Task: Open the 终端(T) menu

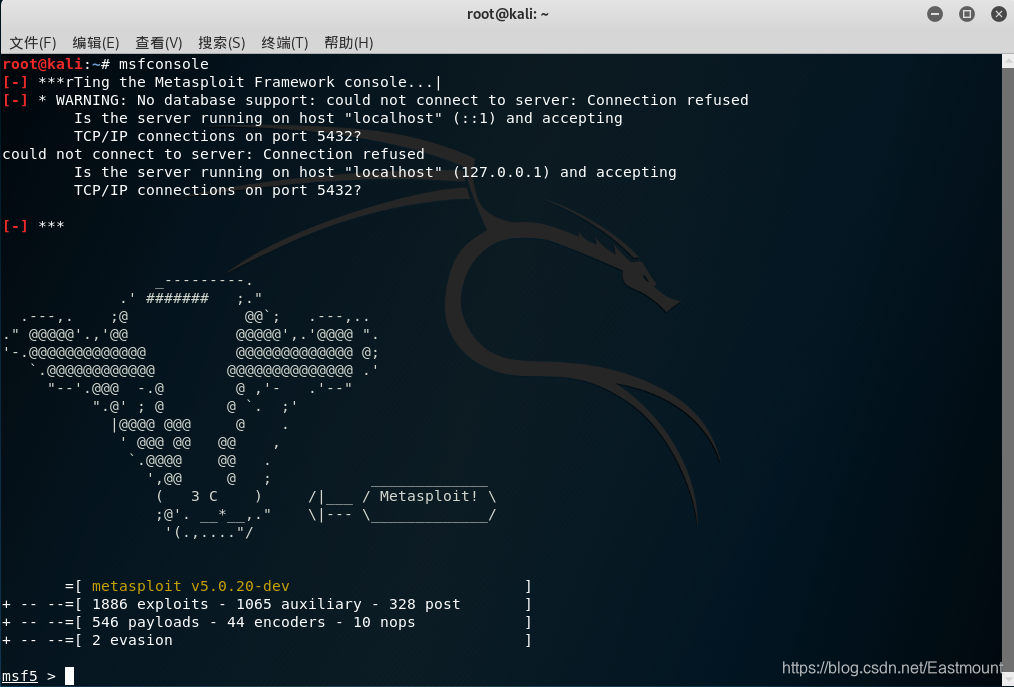Action: tap(285, 43)
